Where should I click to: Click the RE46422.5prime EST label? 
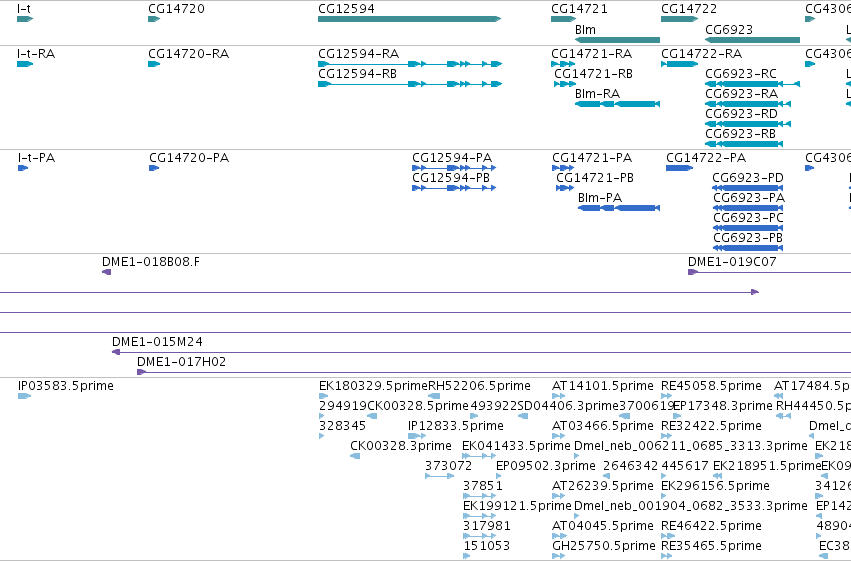[712, 526]
